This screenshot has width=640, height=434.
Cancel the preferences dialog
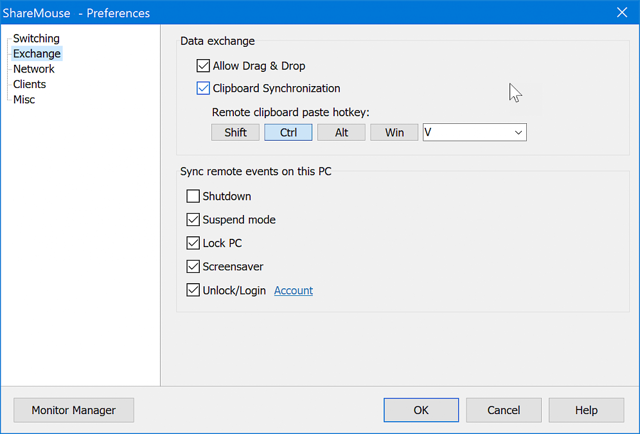504,410
